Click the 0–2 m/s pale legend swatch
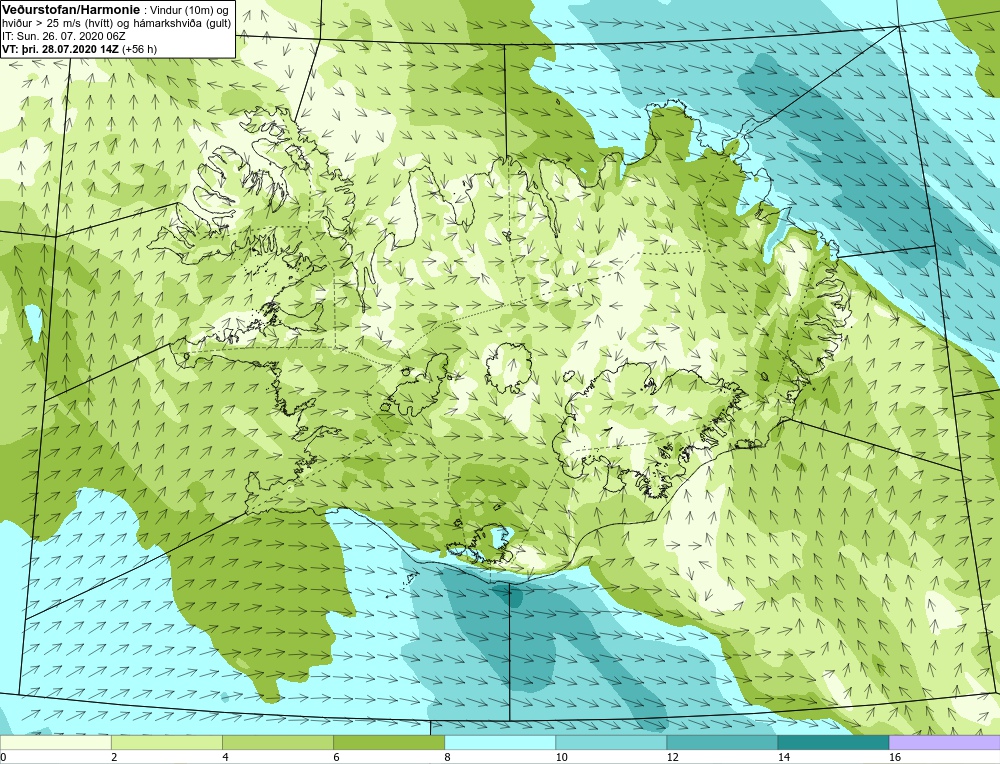This screenshot has height=764, width=1000. point(56,742)
